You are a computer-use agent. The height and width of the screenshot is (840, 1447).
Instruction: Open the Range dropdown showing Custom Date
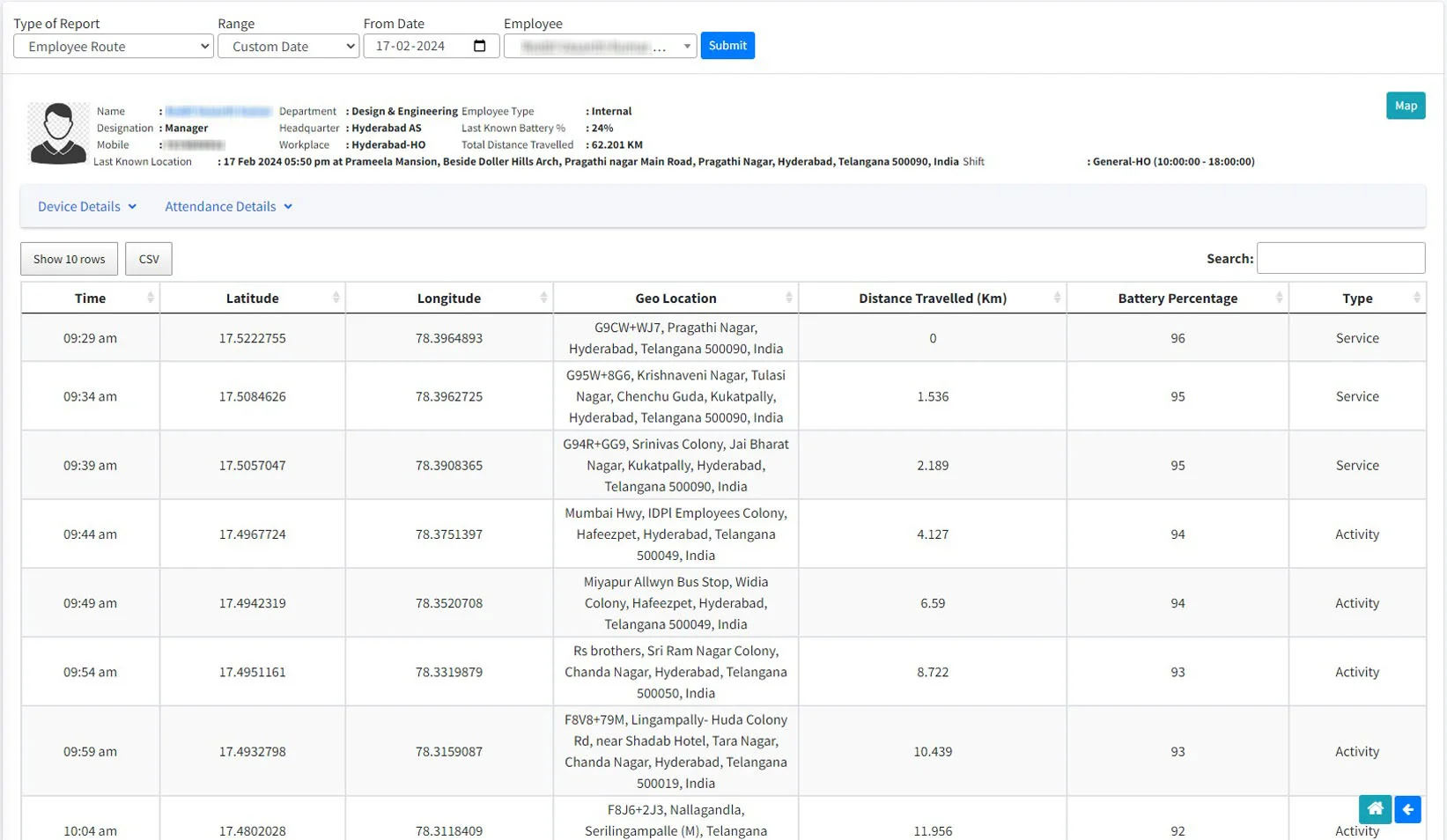(x=288, y=46)
